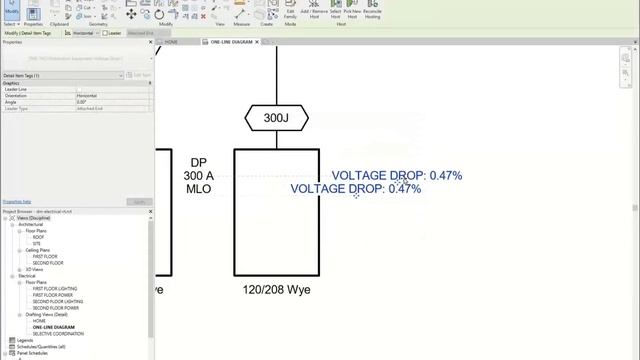Image resolution: width=640 pixels, height=360 pixels.
Task: Select the Rotate tool icon
Action: pyautogui.click(x=159, y=15)
